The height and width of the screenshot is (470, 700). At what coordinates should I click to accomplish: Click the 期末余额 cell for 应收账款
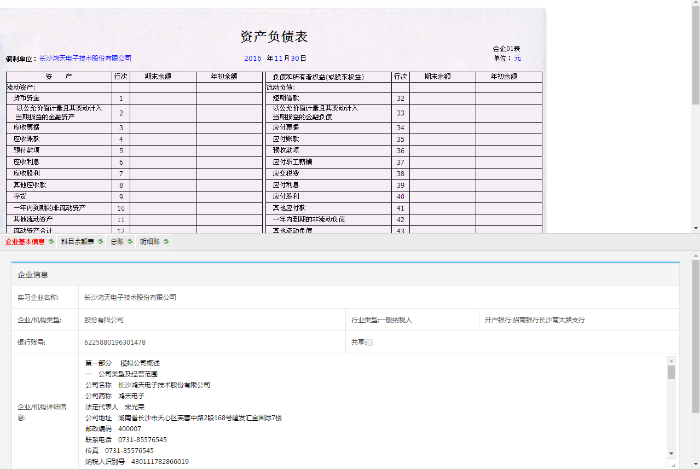[x=163, y=139]
